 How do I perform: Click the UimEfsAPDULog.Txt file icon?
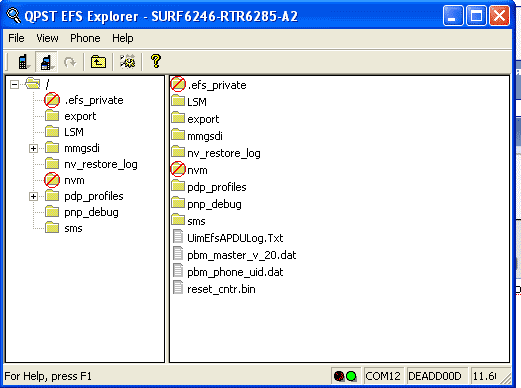coord(178,237)
